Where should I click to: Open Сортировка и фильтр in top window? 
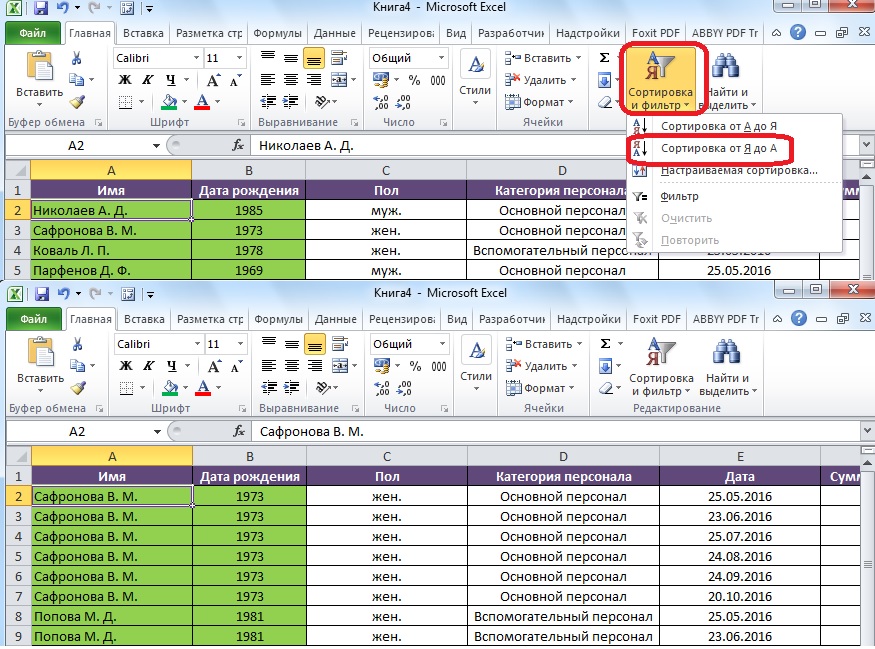click(661, 79)
